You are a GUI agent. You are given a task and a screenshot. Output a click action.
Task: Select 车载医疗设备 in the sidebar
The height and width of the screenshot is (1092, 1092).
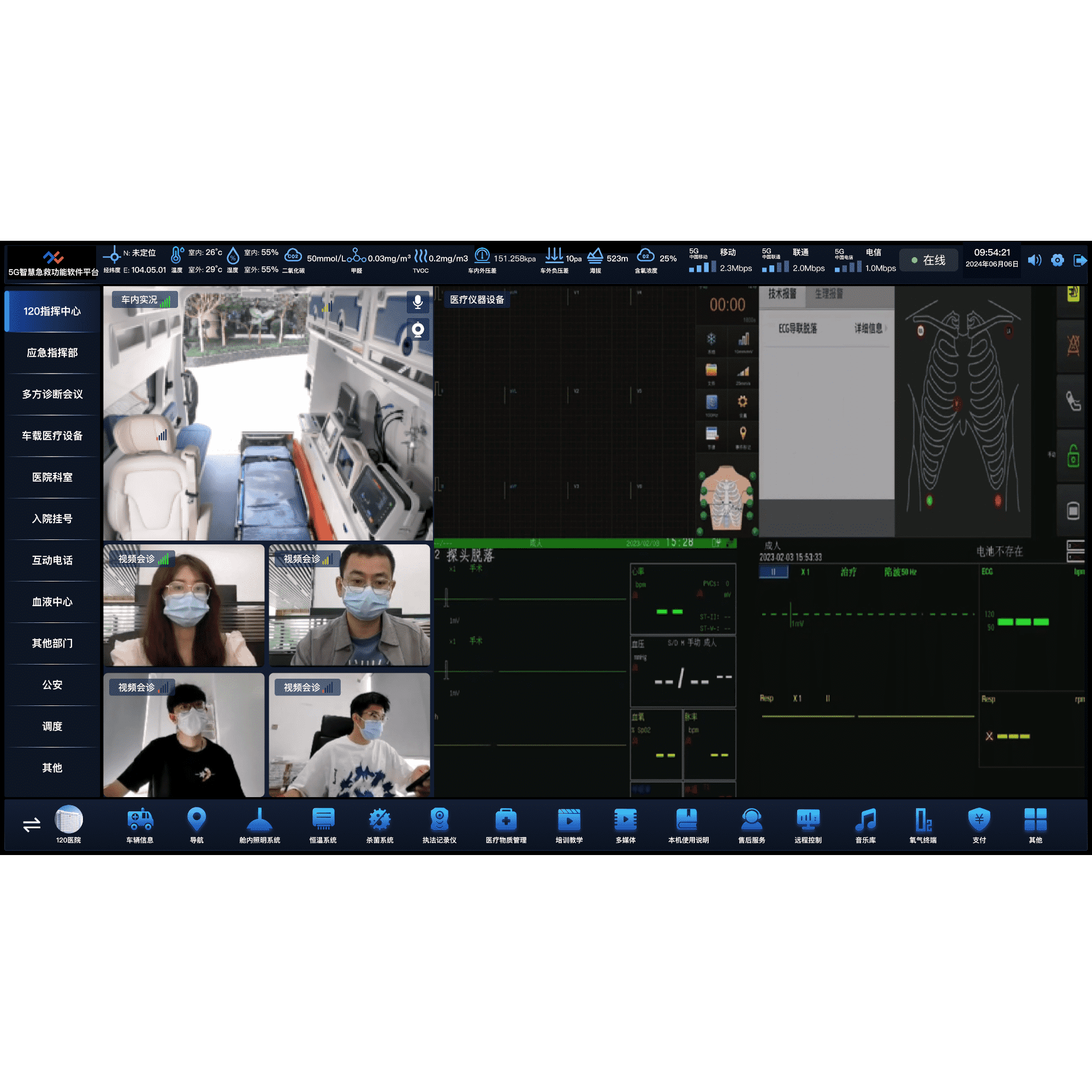52,436
